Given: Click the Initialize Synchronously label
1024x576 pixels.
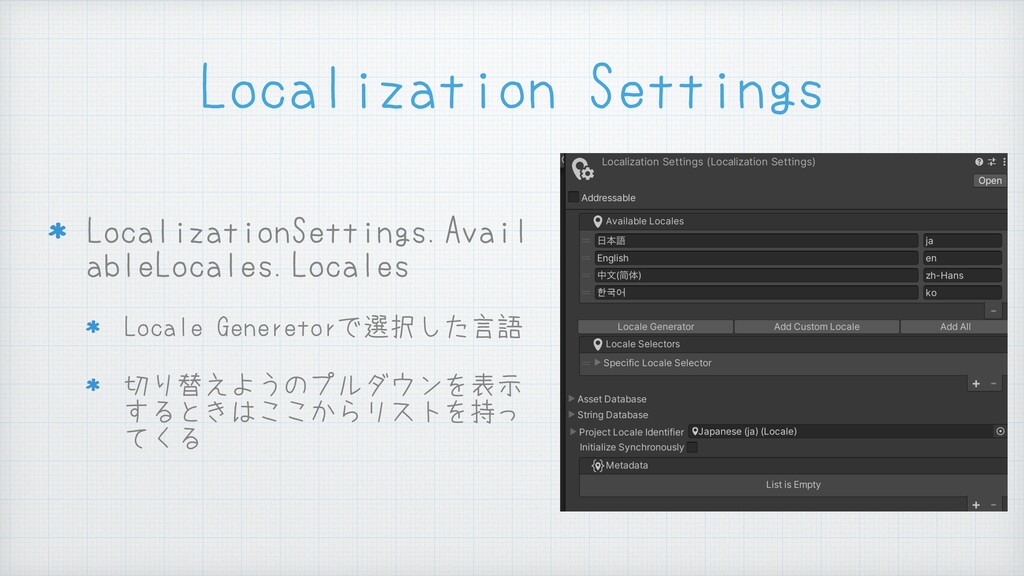Looking at the screenshot, I should (632, 447).
